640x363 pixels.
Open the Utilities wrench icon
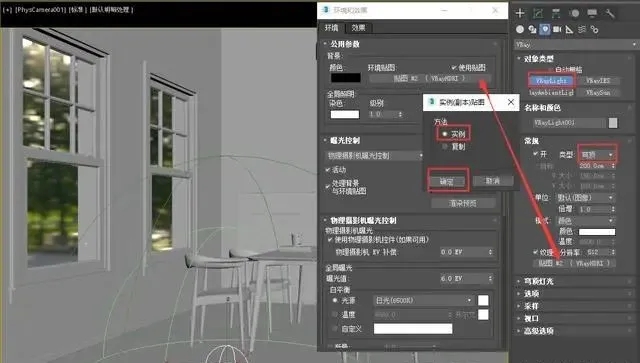coord(610,13)
